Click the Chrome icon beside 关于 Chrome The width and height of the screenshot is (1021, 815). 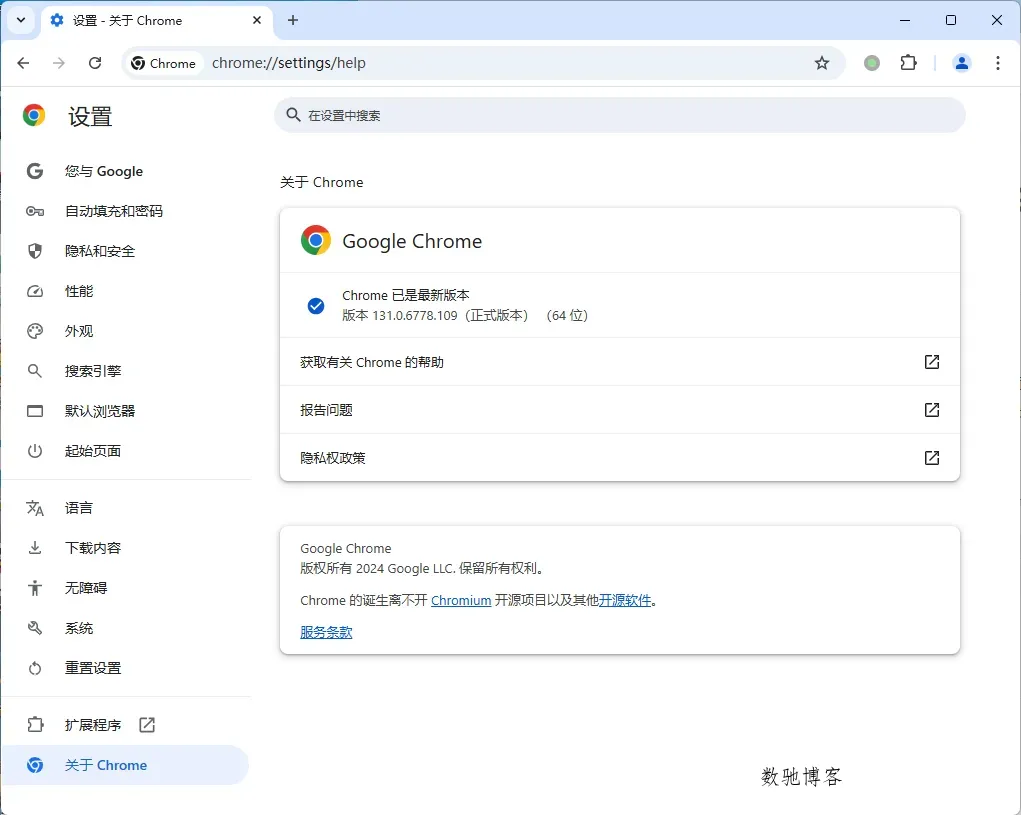click(35, 765)
